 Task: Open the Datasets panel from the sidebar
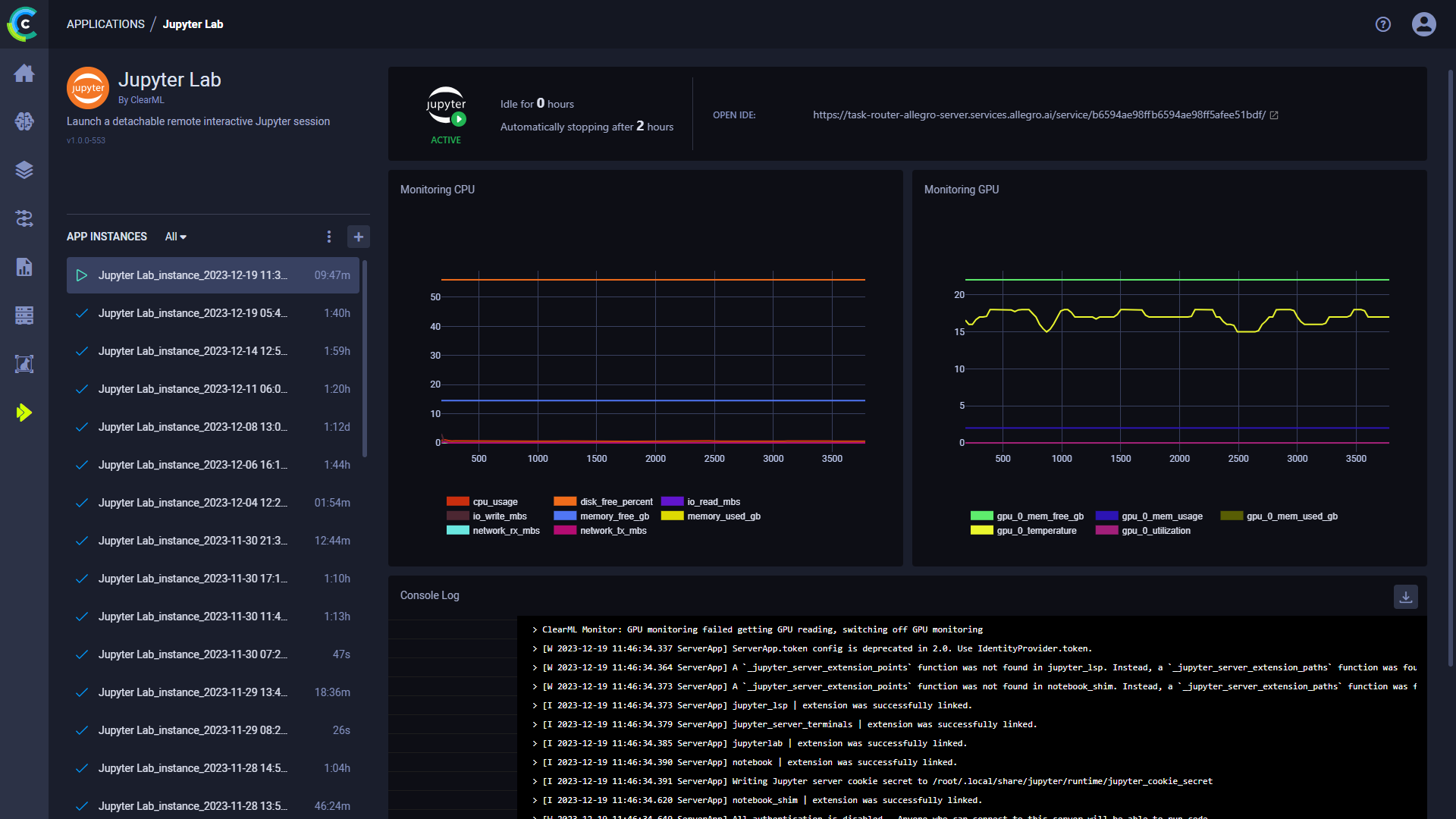click(x=24, y=170)
